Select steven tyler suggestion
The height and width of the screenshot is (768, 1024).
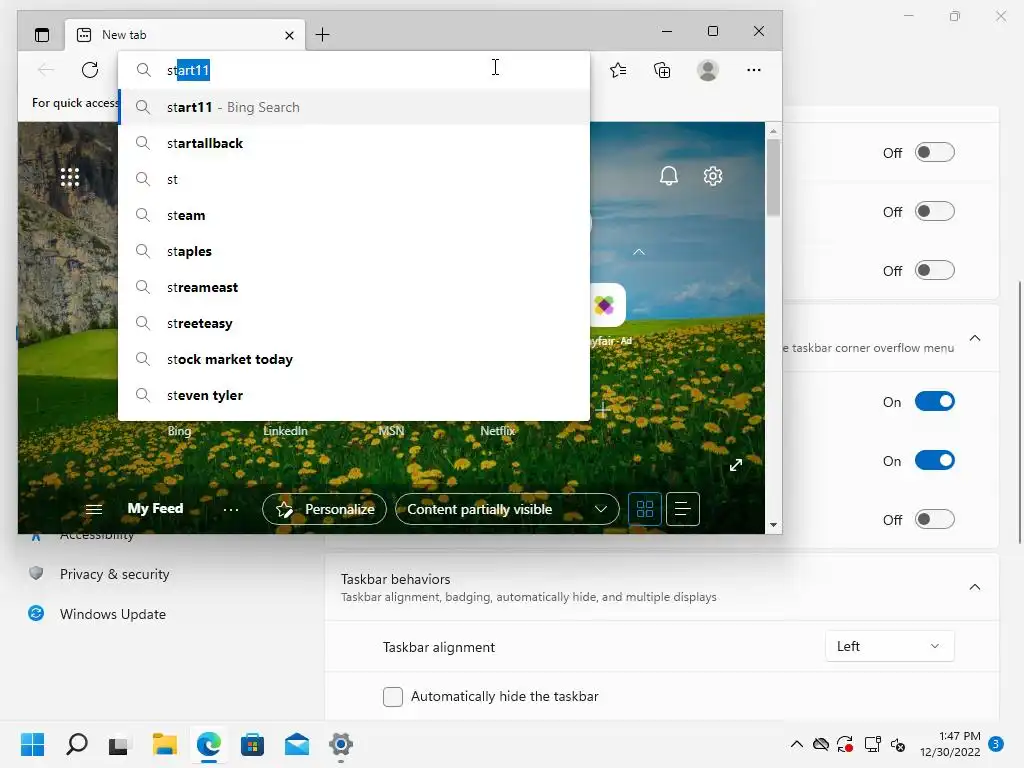coord(354,394)
